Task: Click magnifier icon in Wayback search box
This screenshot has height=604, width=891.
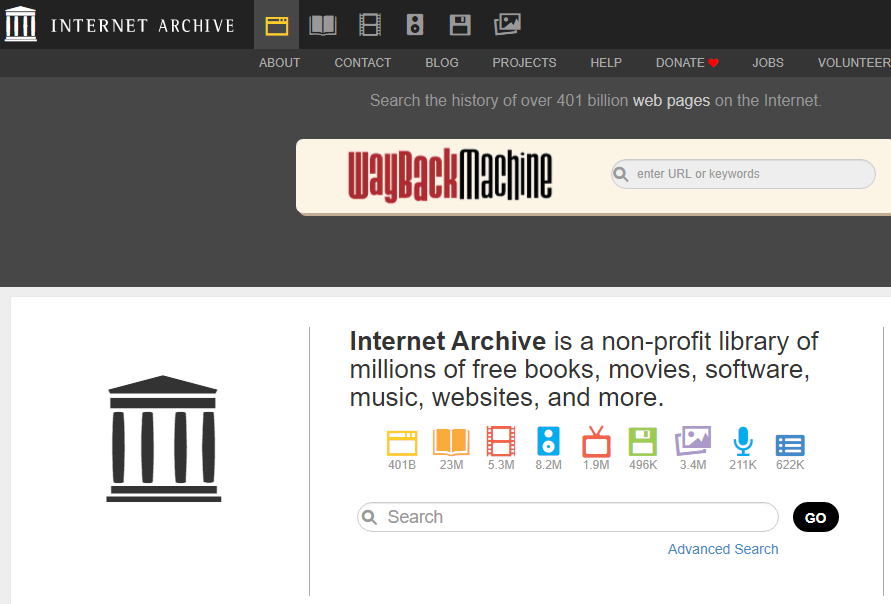Action: pyautogui.click(x=621, y=174)
